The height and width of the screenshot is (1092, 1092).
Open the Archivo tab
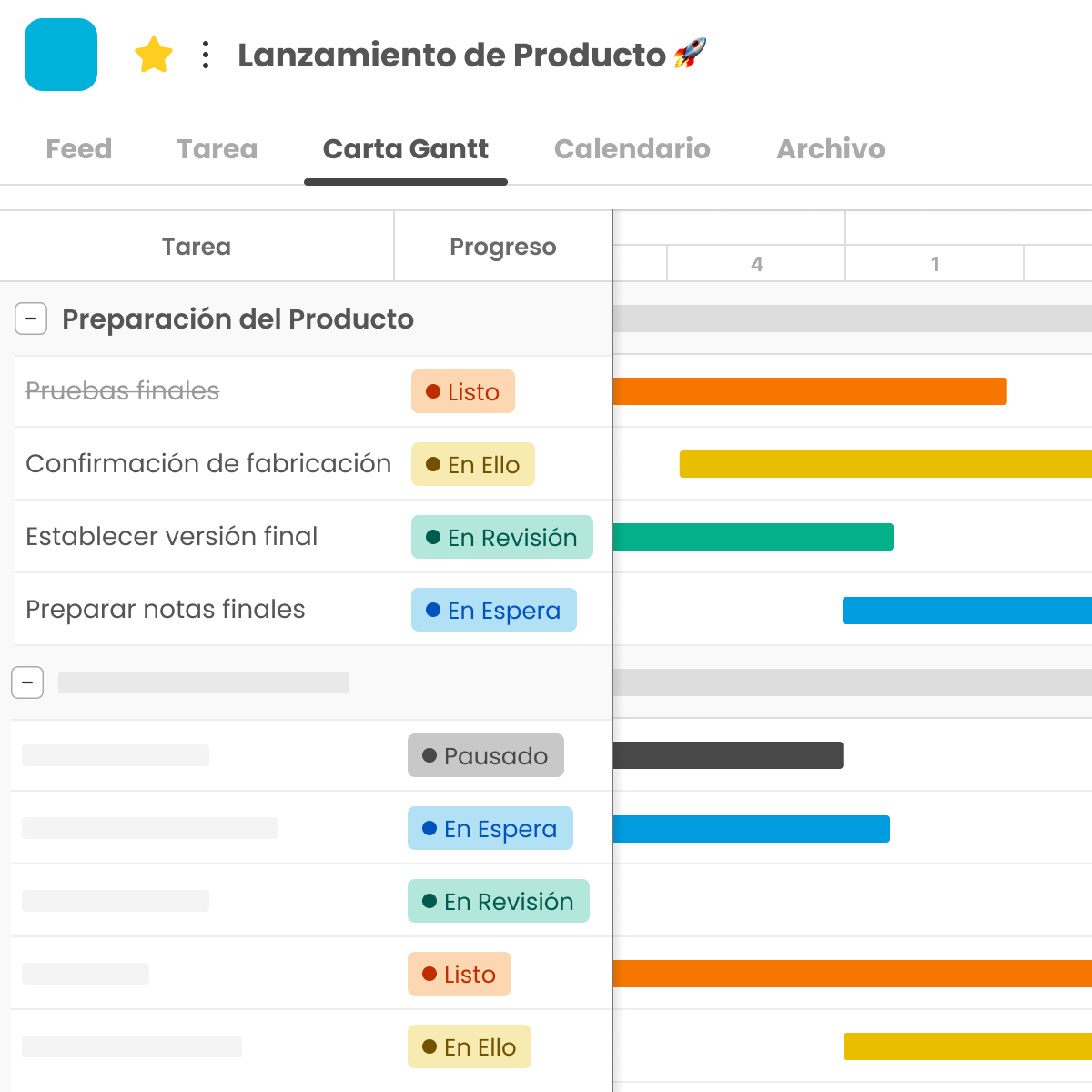(x=830, y=149)
